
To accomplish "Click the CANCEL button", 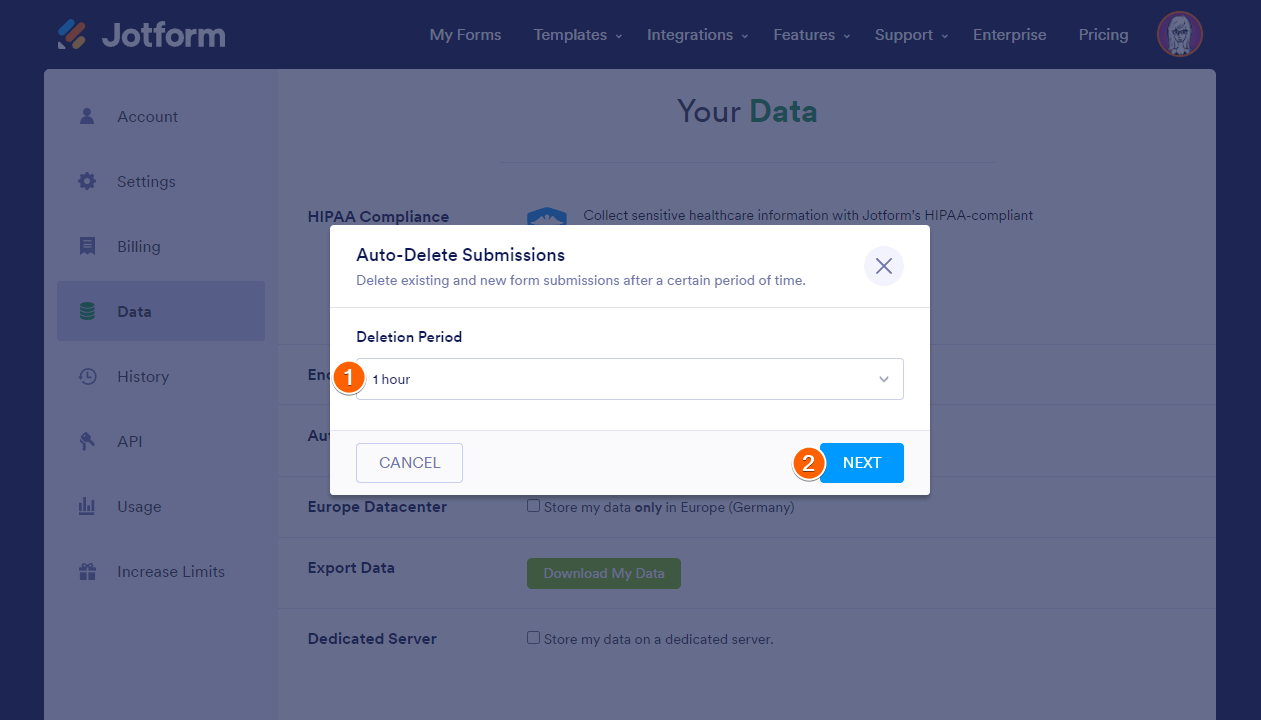I will pos(409,463).
